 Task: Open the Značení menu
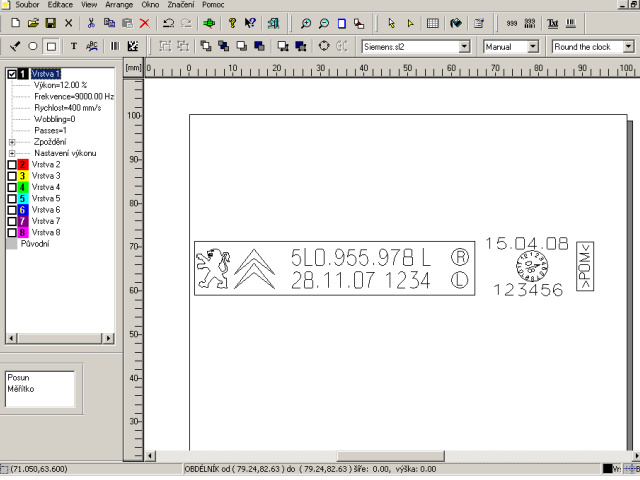pyautogui.click(x=181, y=5)
